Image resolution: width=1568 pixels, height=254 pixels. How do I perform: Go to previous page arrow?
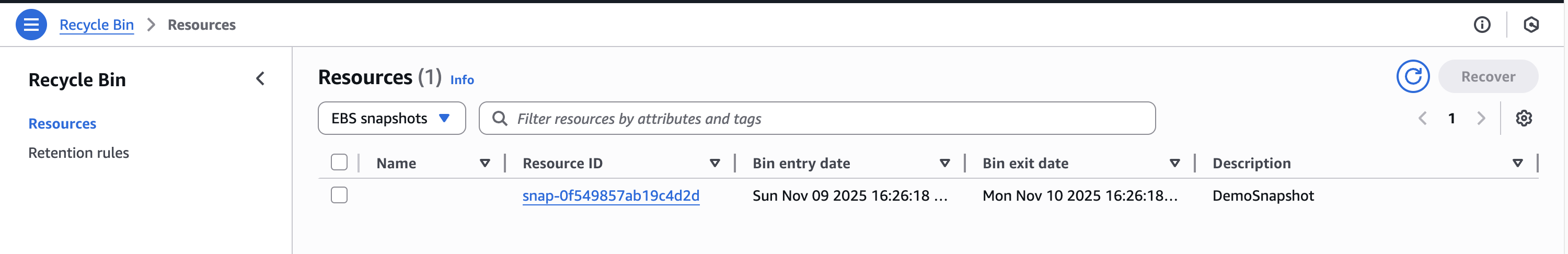point(1423,118)
